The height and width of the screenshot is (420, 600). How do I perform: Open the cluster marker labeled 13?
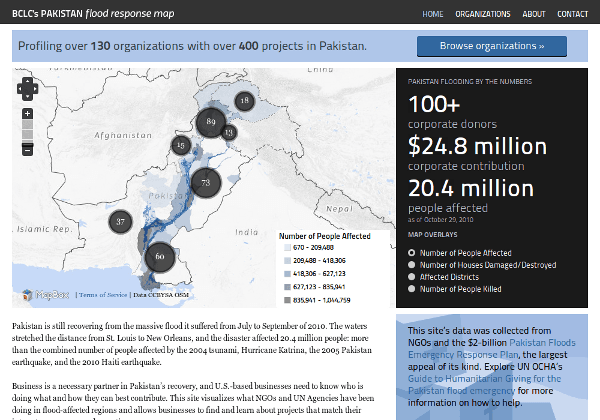click(x=228, y=133)
